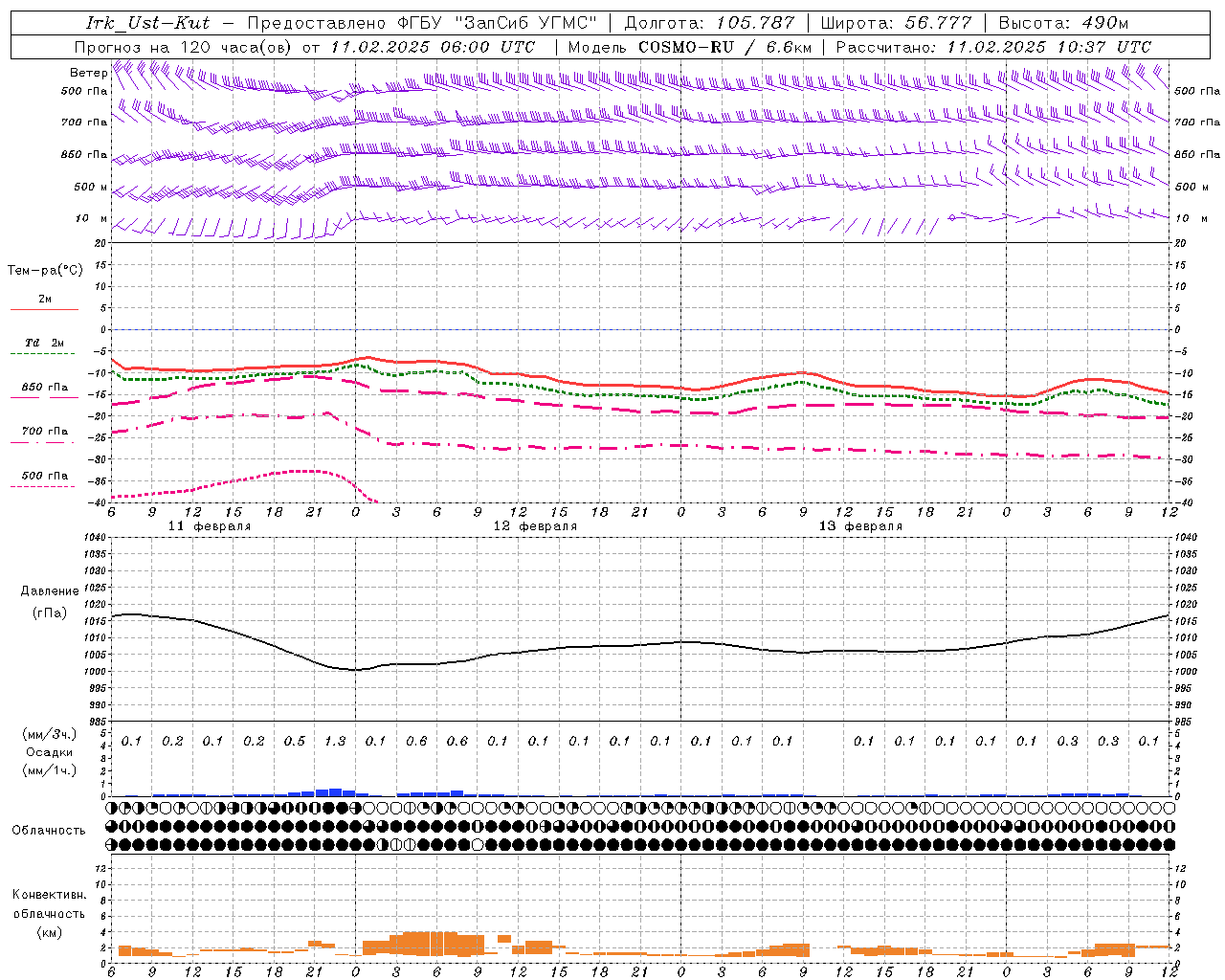Click the date label 12 февраля

tap(535, 526)
